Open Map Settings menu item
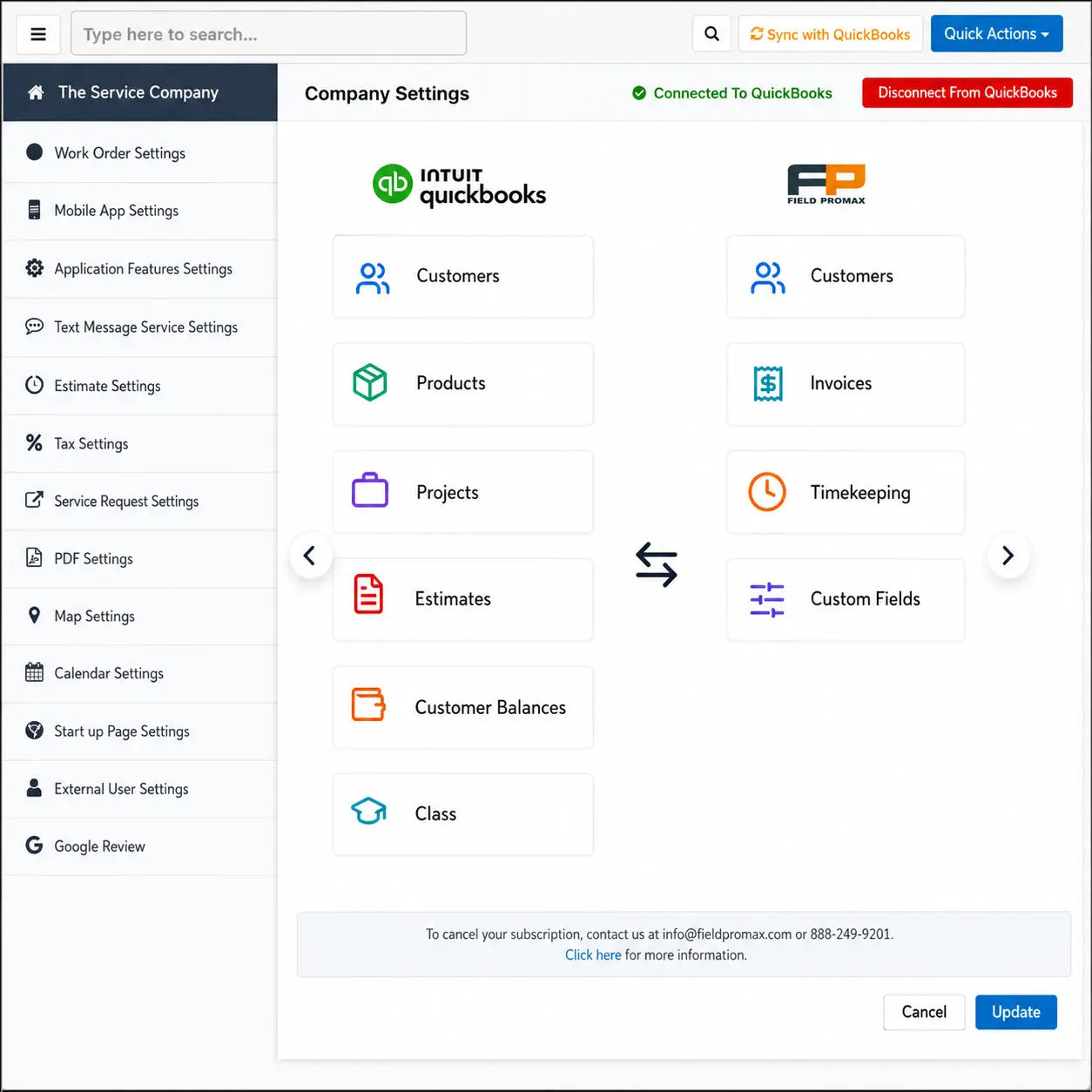This screenshot has width=1092, height=1092. (x=139, y=616)
